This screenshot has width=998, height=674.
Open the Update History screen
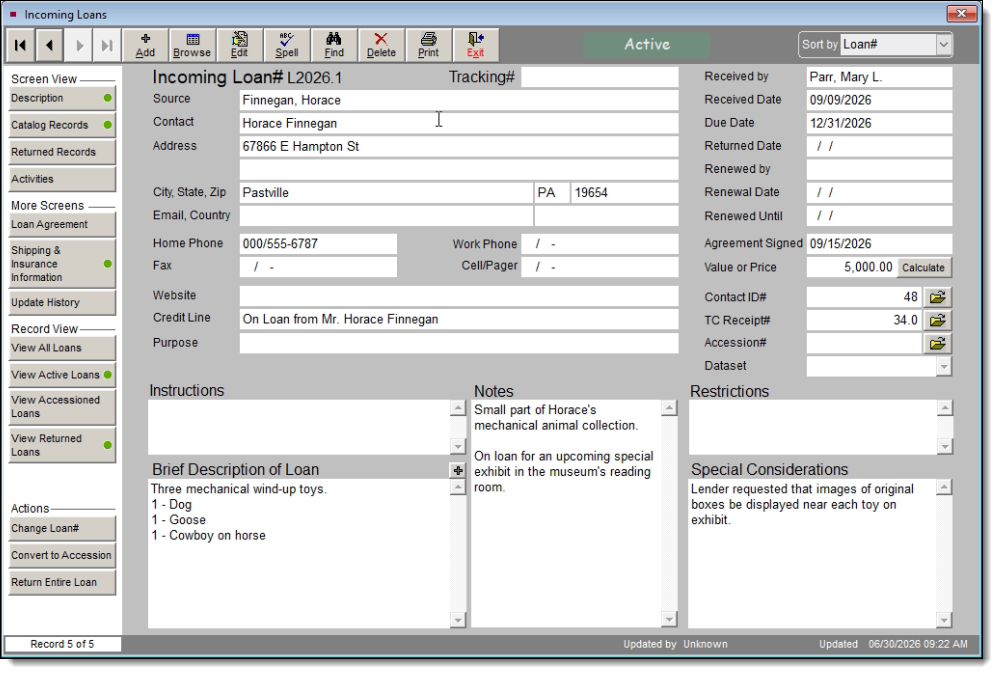pyautogui.click(x=62, y=303)
